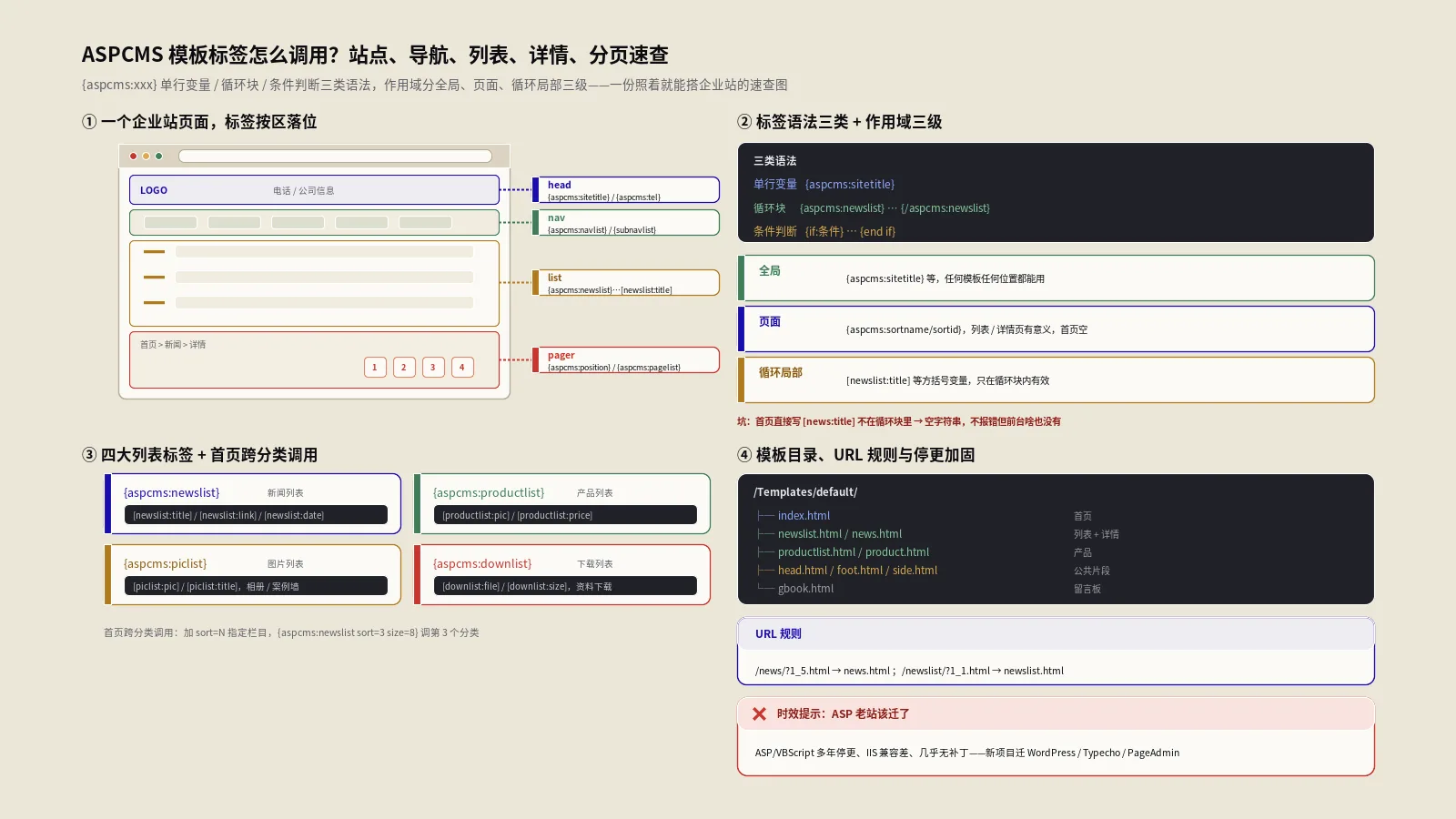Screen dimensions: 1456x819
Task: Click the 页面 scope card label
Action: point(770,322)
